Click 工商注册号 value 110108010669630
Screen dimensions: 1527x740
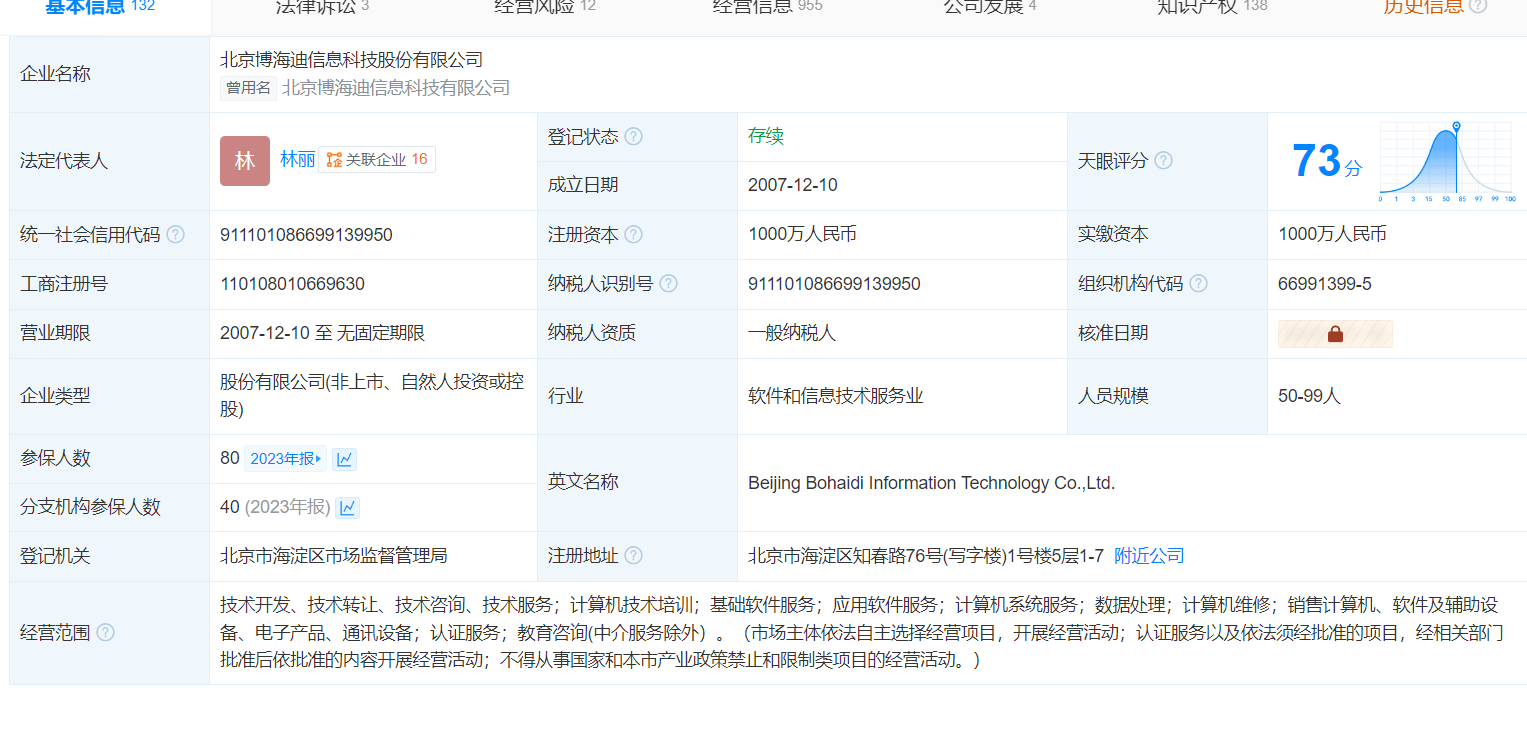pos(292,284)
